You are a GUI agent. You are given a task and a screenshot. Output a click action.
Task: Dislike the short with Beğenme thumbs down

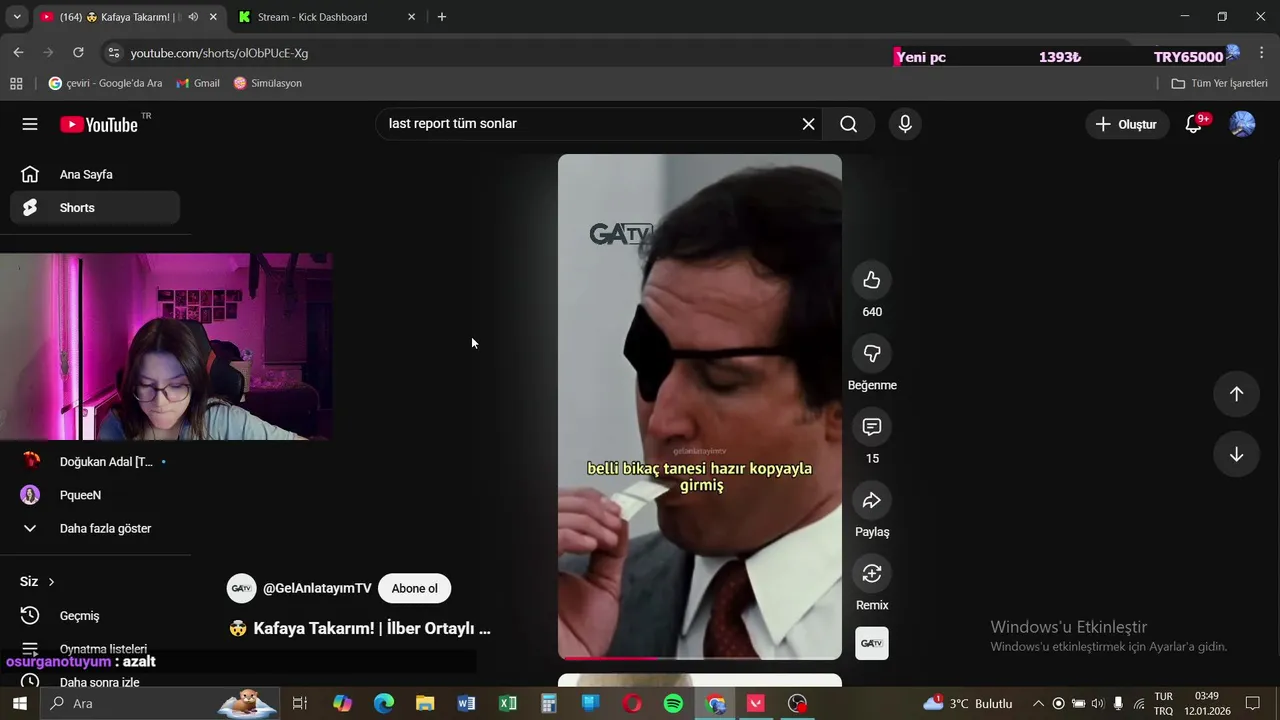tap(872, 353)
